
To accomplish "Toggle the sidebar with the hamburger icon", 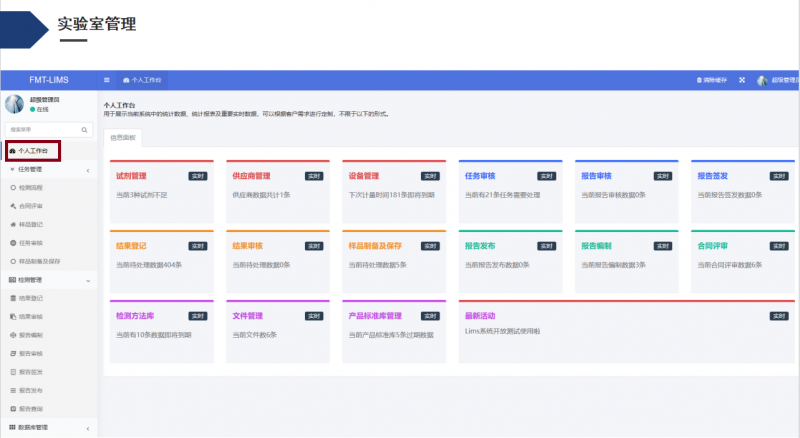I will pyautogui.click(x=107, y=80).
